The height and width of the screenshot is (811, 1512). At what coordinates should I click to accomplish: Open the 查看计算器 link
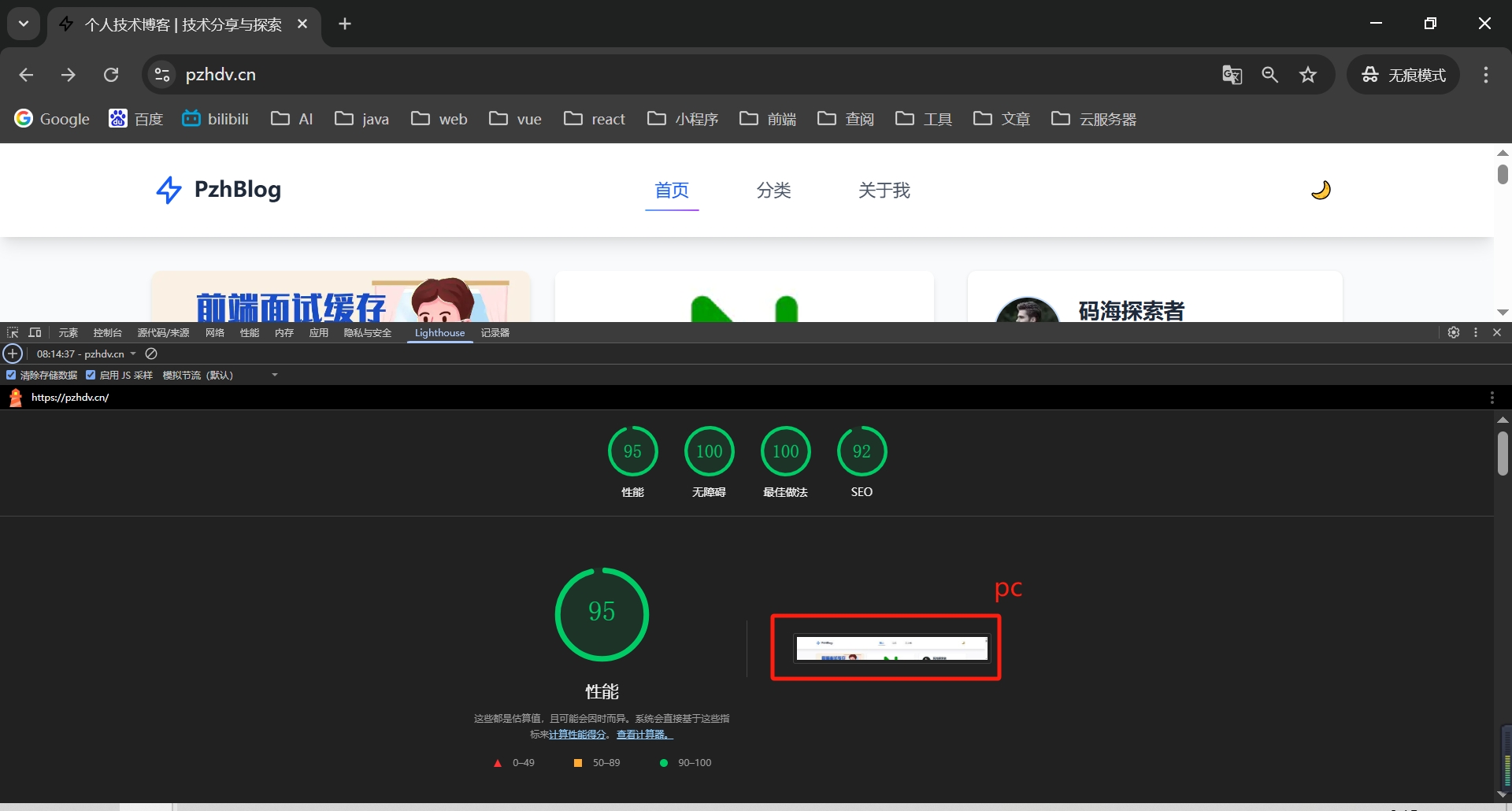(x=644, y=734)
